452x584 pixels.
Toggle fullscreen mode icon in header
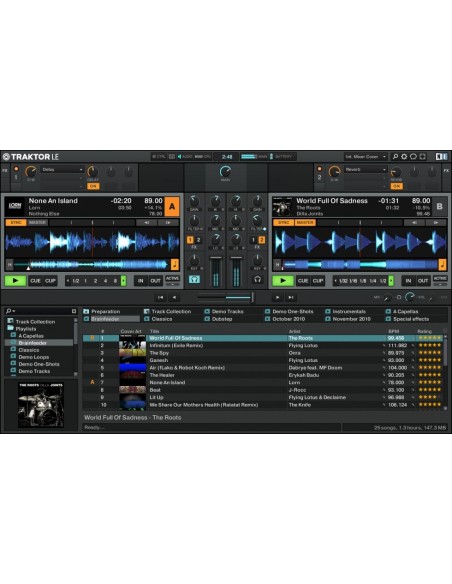422,157
